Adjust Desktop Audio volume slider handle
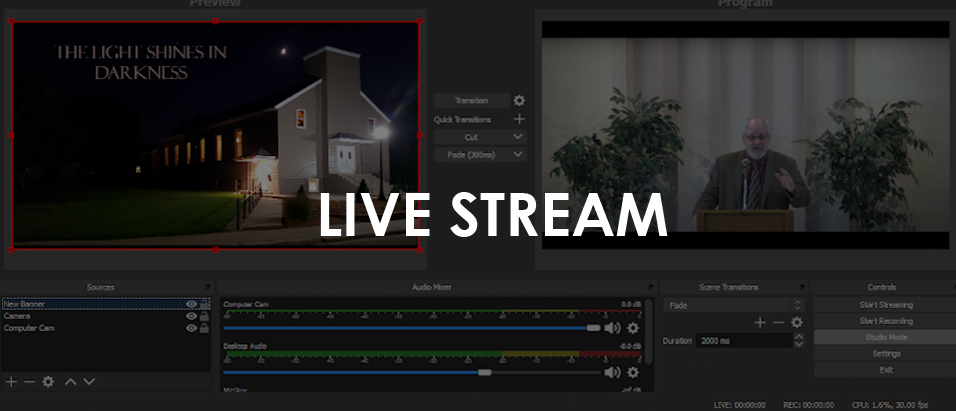The image size is (956, 411). (x=485, y=372)
